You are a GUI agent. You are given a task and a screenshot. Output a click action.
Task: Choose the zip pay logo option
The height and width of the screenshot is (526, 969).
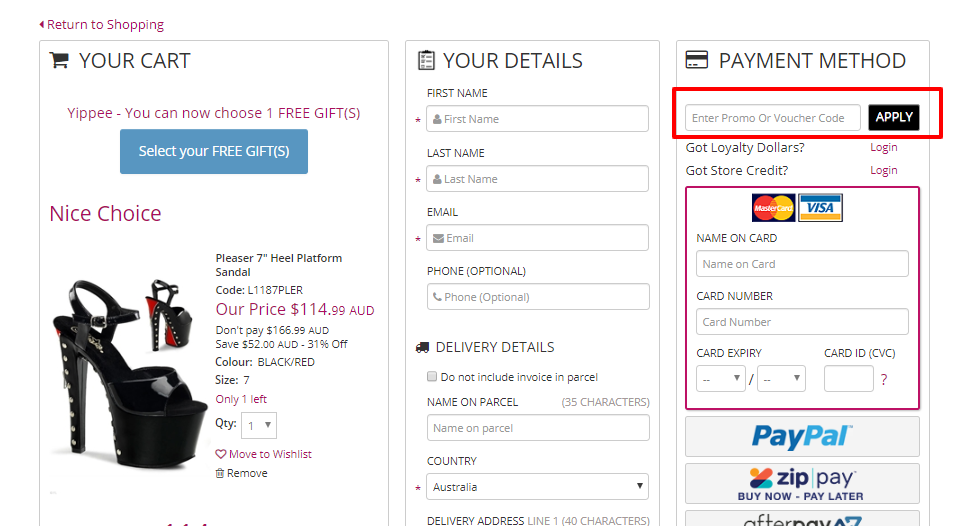(801, 483)
